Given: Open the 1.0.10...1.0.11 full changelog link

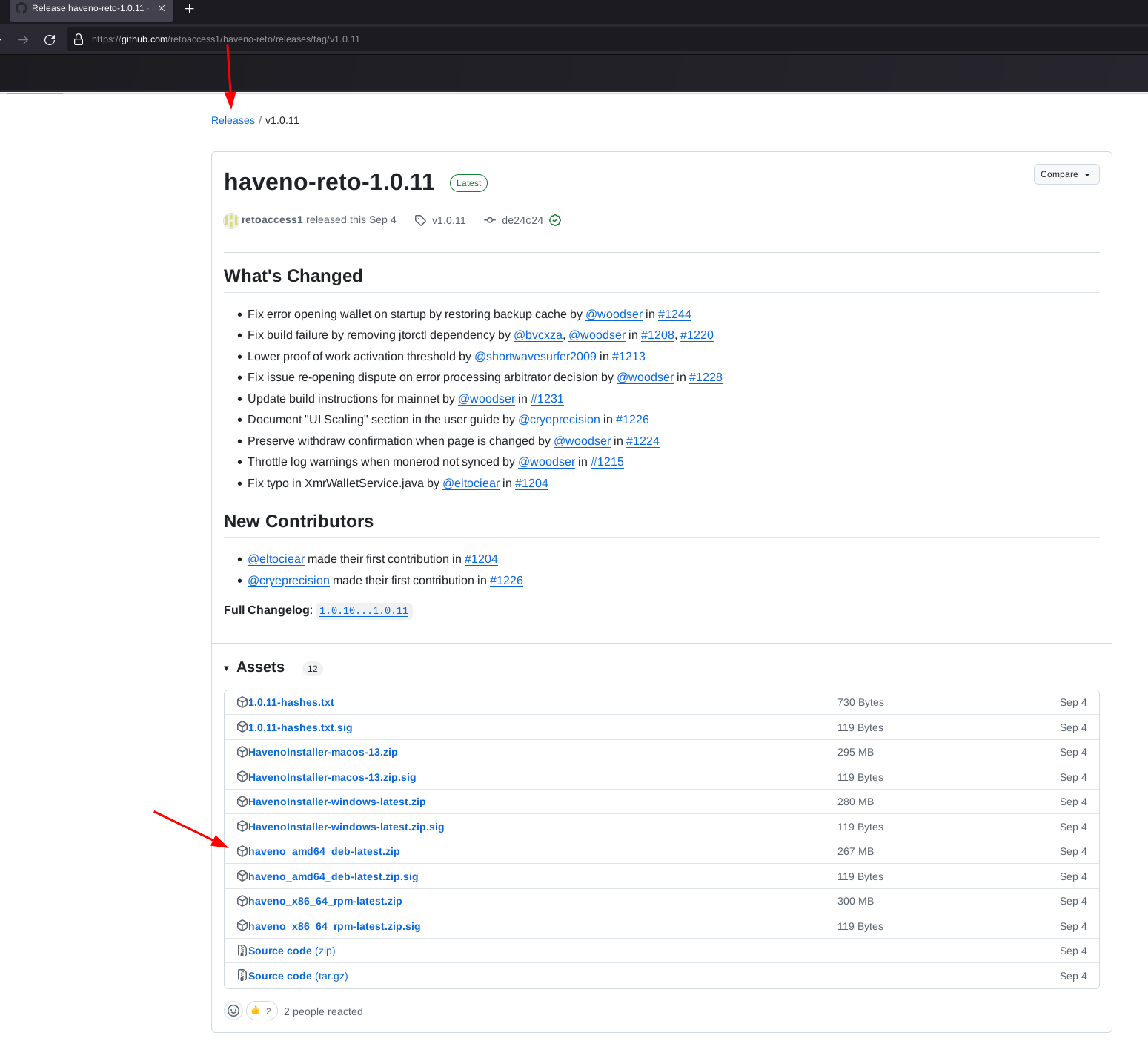Looking at the screenshot, I should [364, 611].
